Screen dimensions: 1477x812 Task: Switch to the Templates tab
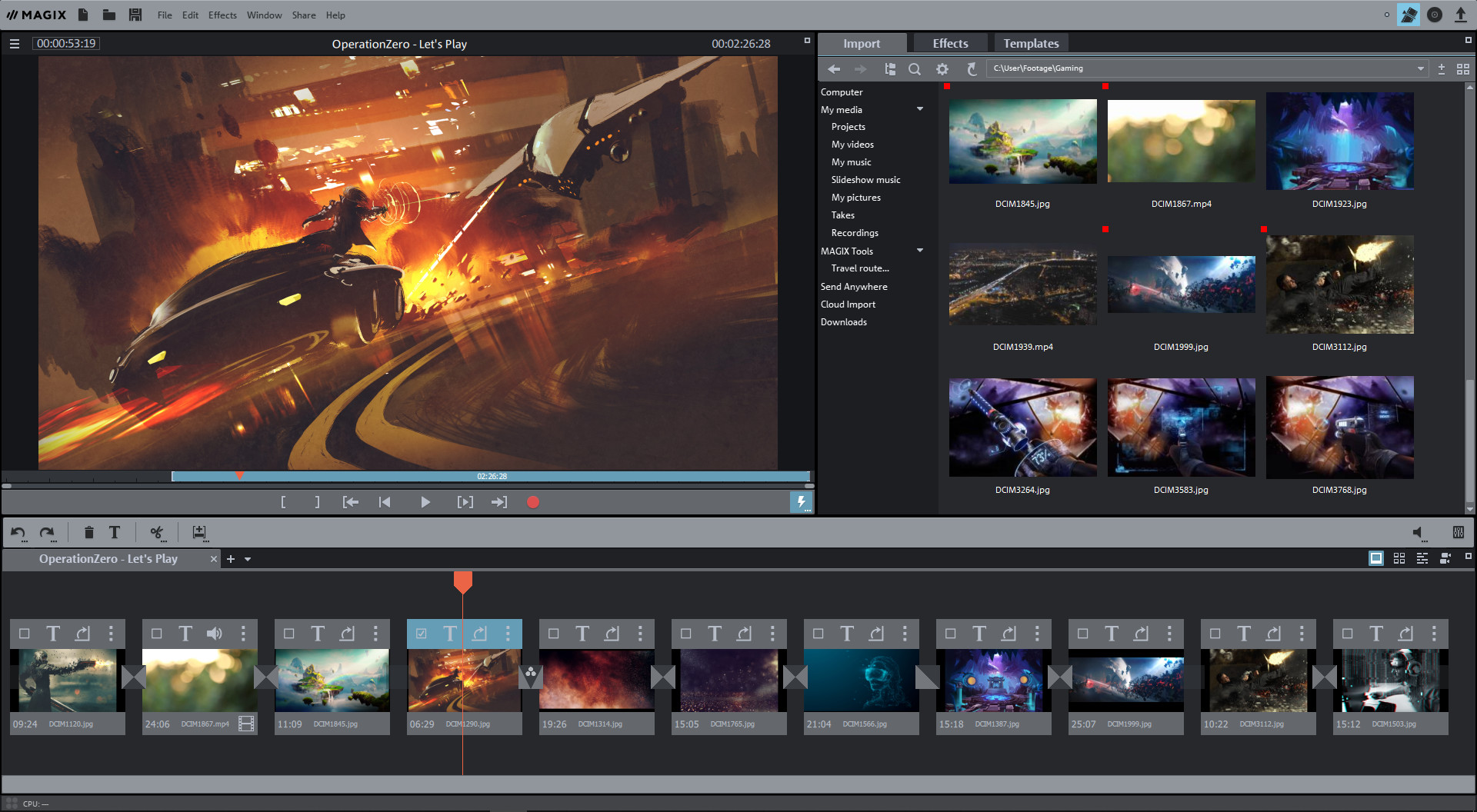[x=1031, y=43]
